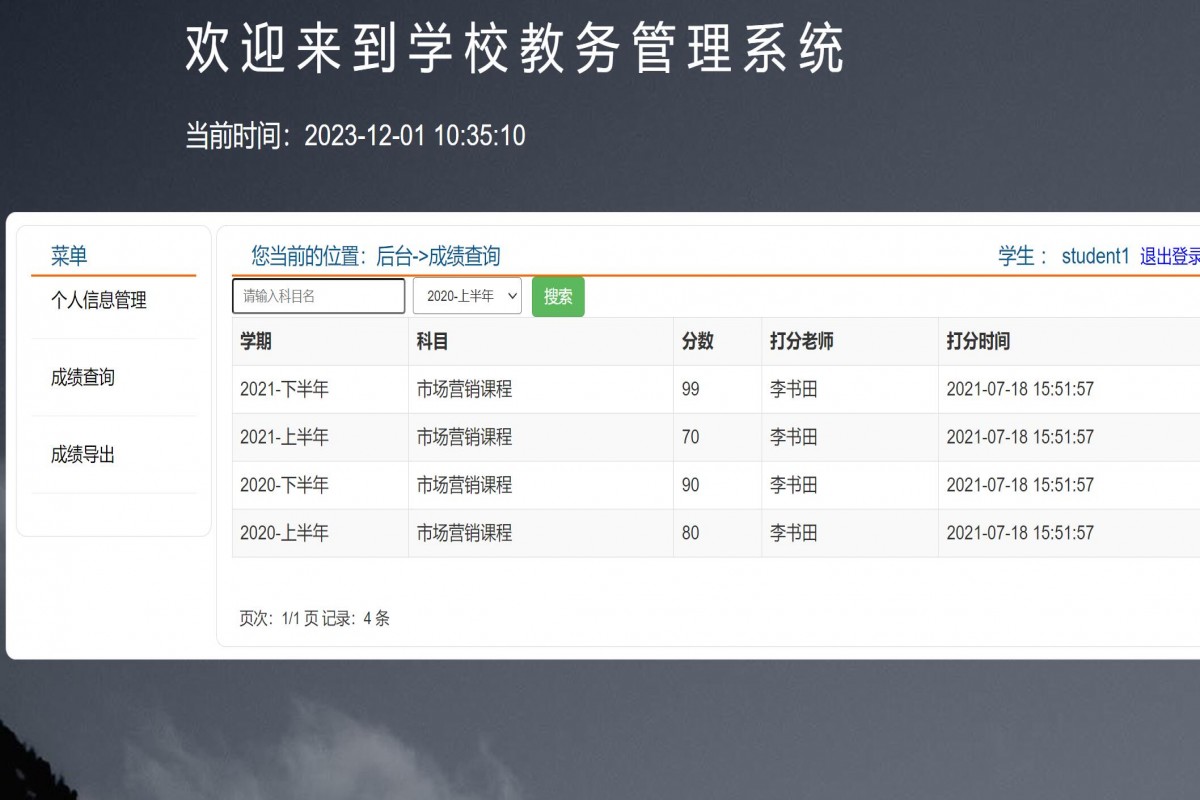The height and width of the screenshot is (800, 1200).
Task: Select 成绩查询 in the sidebar menu
Action: [81, 377]
